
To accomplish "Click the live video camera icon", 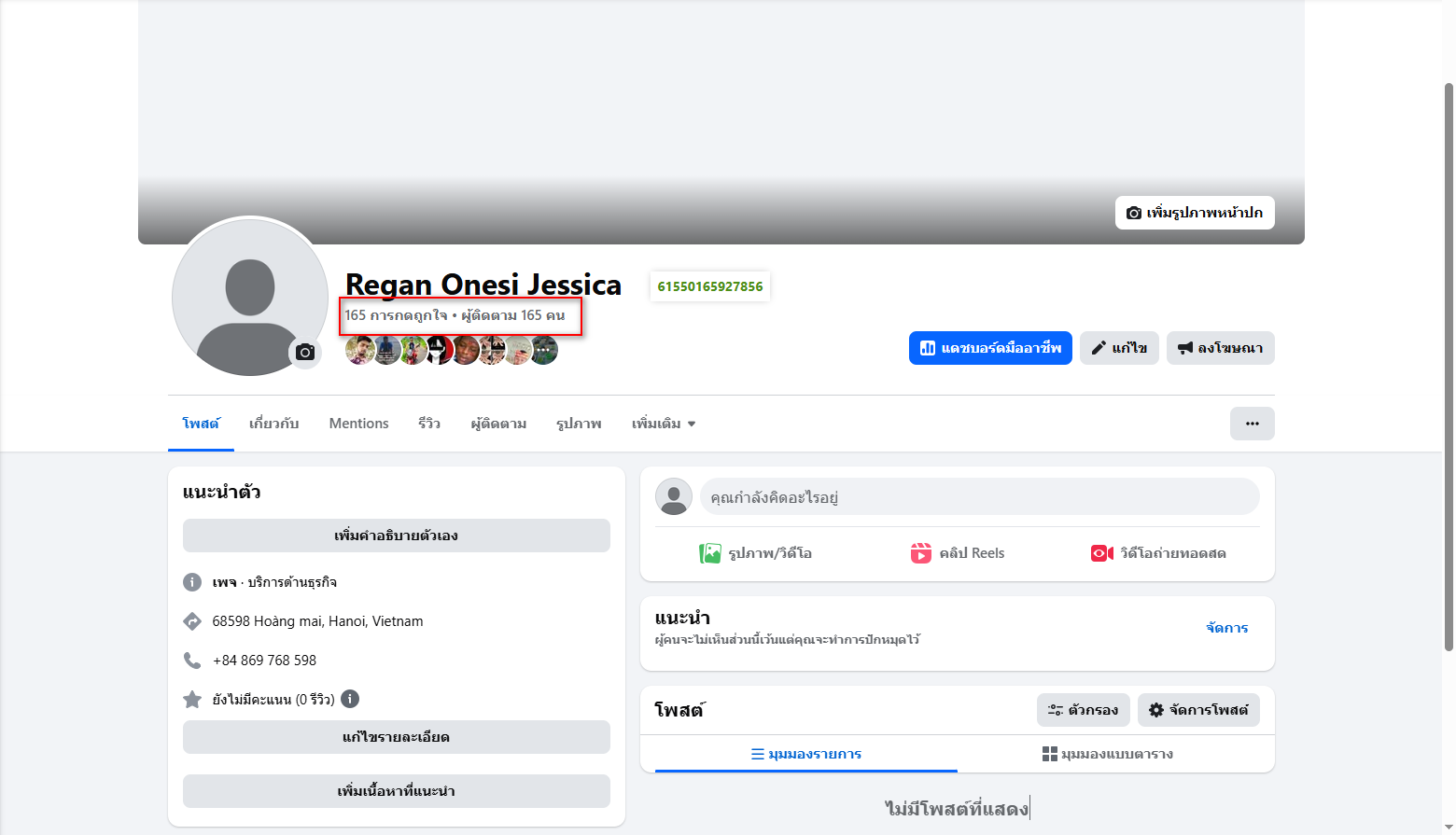I will pyautogui.click(x=1102, y=553).
